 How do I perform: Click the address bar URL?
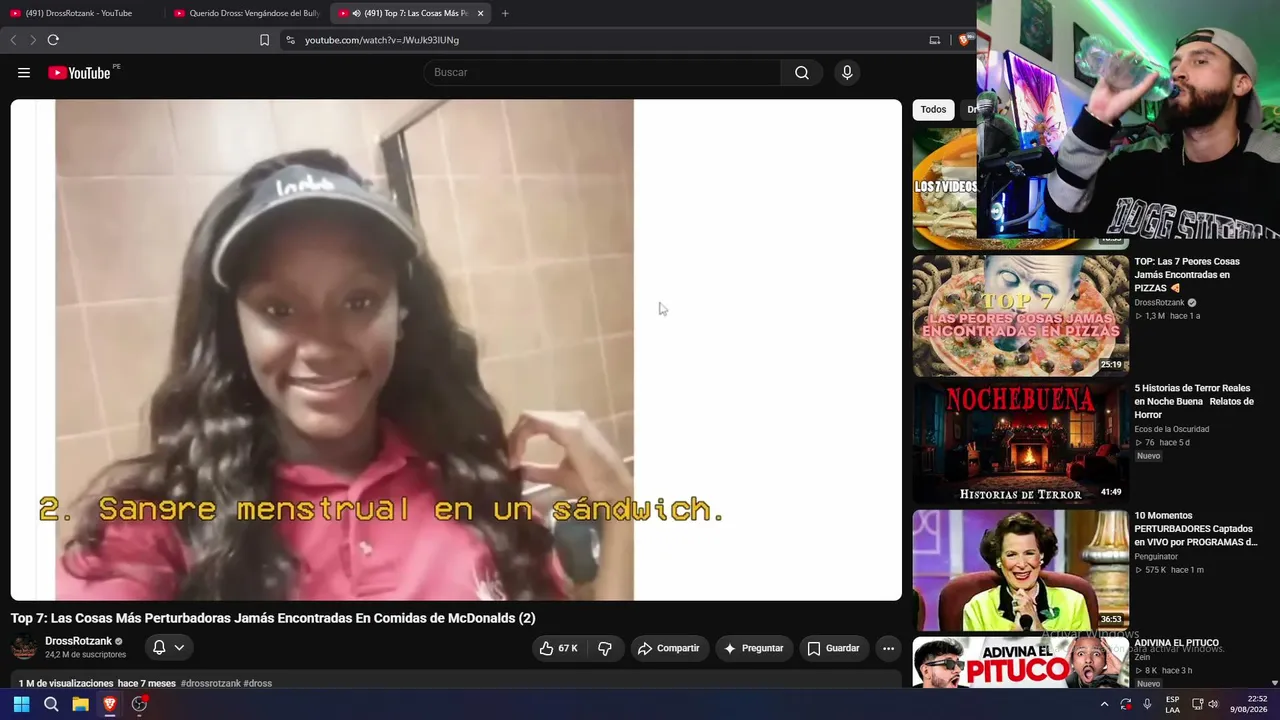click(x=382, y=40)
